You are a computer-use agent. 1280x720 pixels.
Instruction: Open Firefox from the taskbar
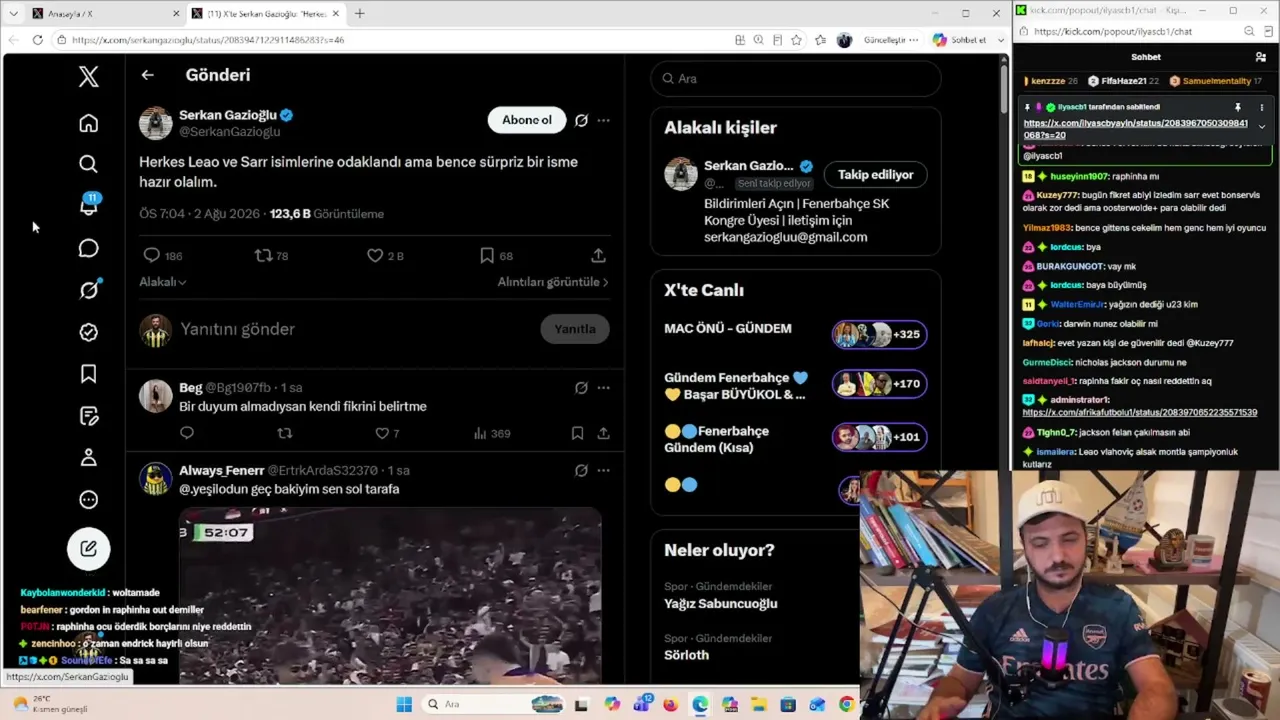[x=670, y=704]
